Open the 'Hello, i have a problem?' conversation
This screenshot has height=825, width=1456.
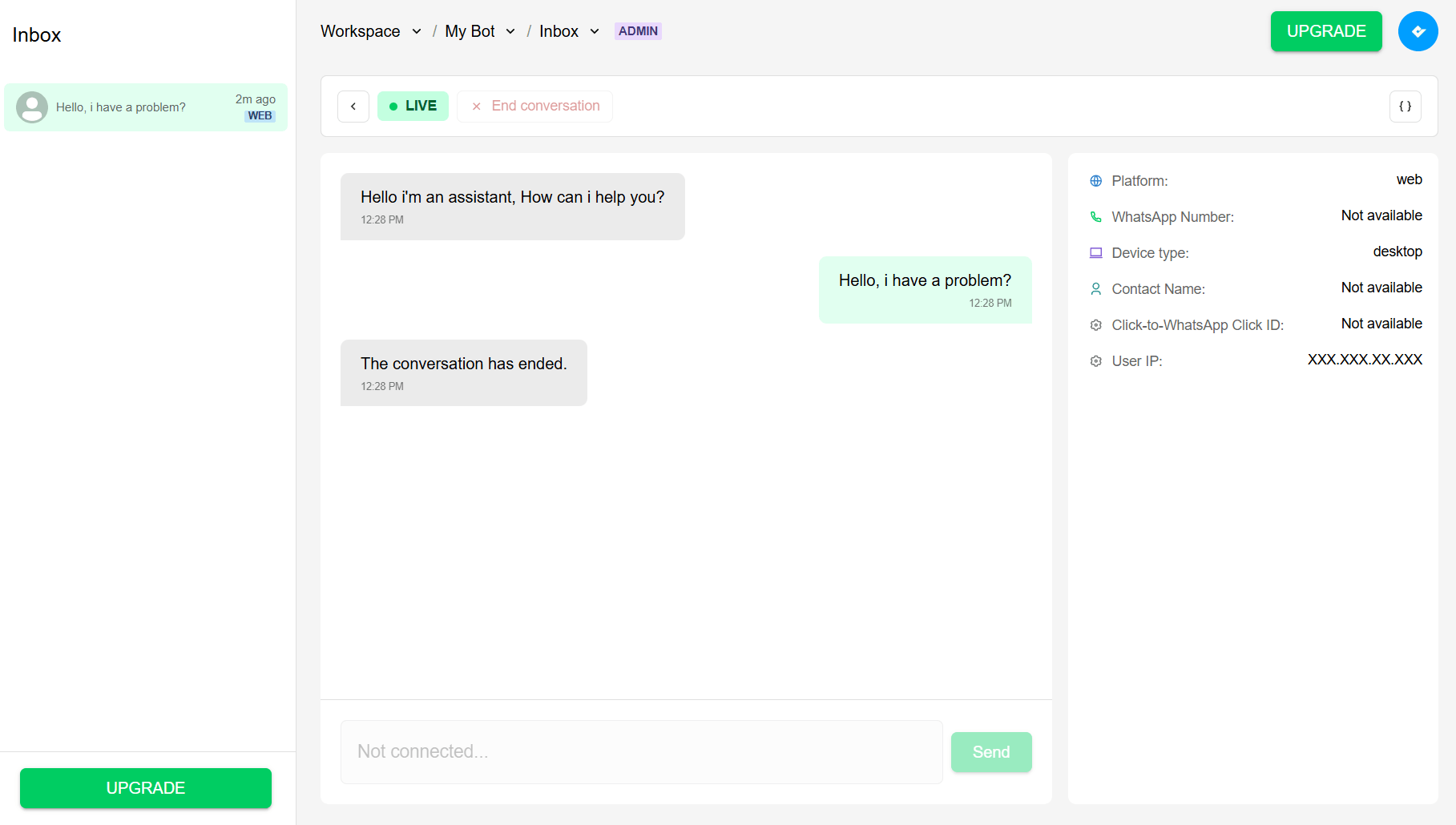(x=146, y=107)
